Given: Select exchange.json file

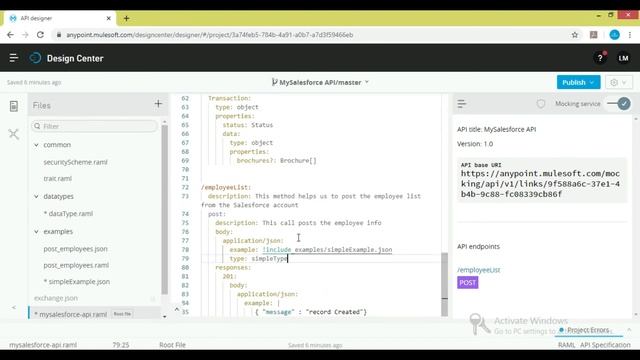Looking at the screenshot, I should [56, 298].
